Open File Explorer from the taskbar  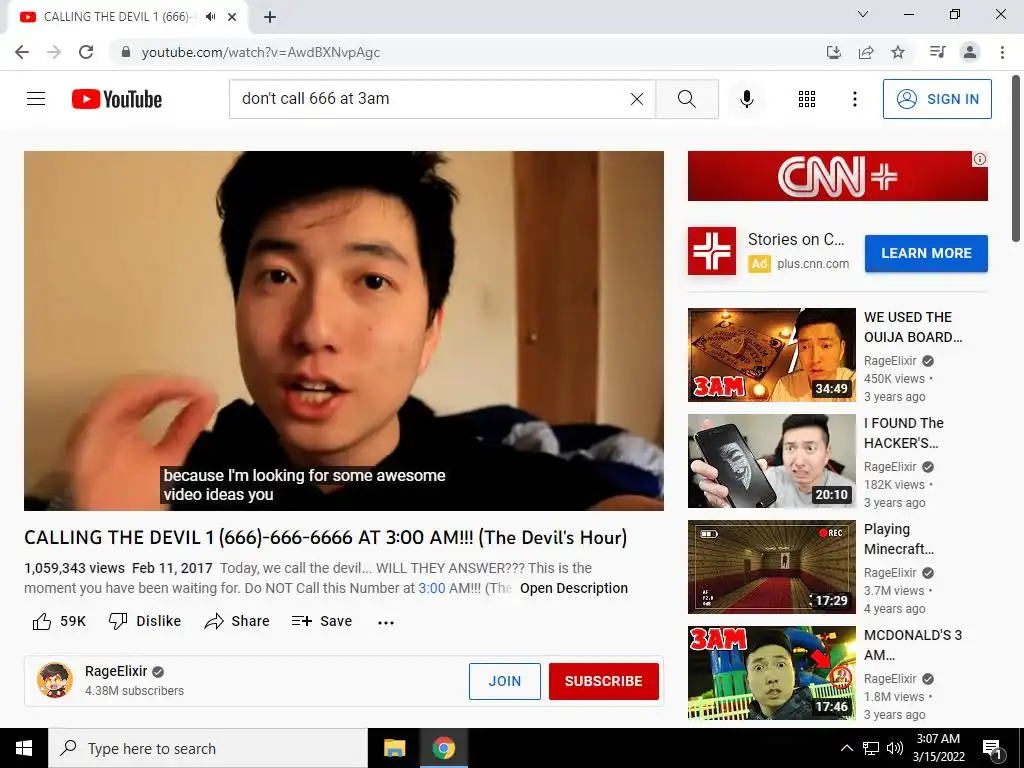coord(394,748)
